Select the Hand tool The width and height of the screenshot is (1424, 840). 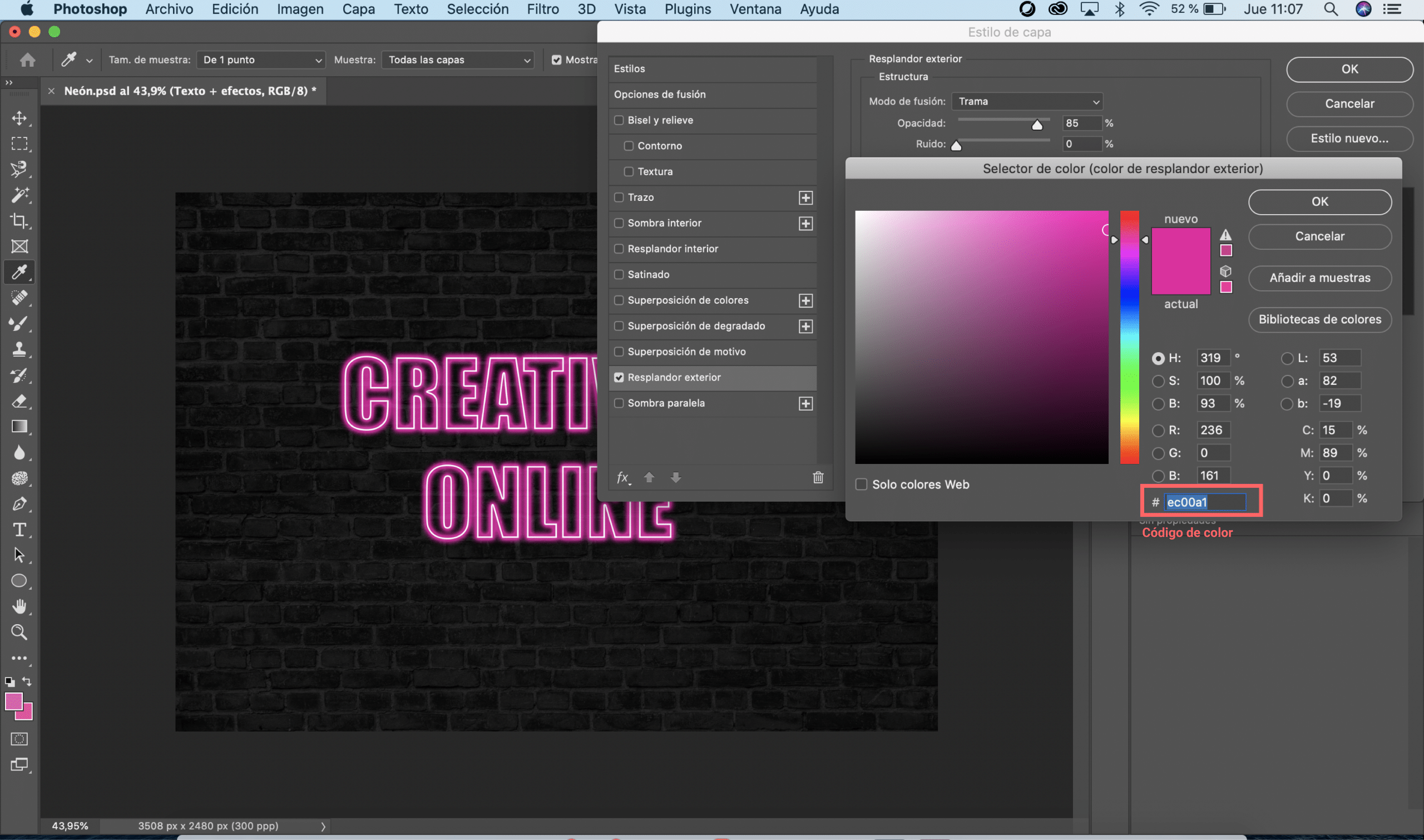[x=19, y=606]
